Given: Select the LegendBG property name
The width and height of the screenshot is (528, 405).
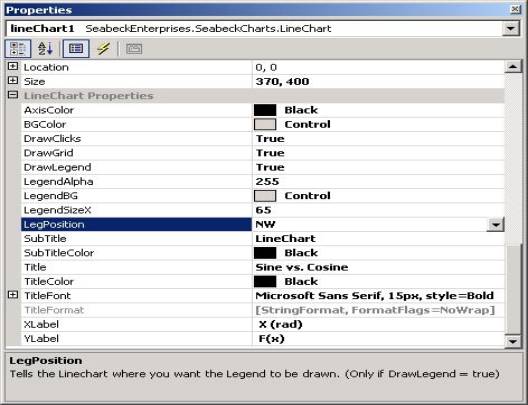Looking at the screenshot, I should (x=51, y=196).
